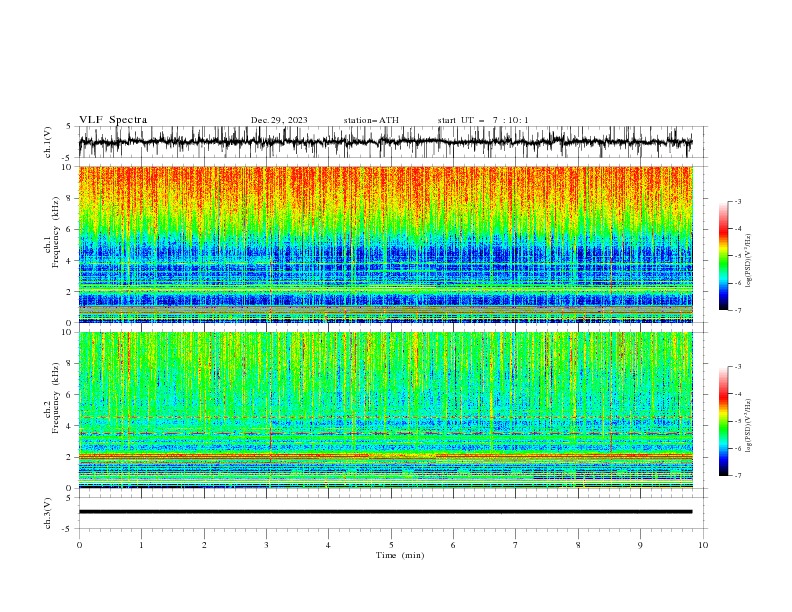Click the ch.1 "Frequency (kHz)" axis label
Screen dimensions: 792x612
tap(56, 232)
